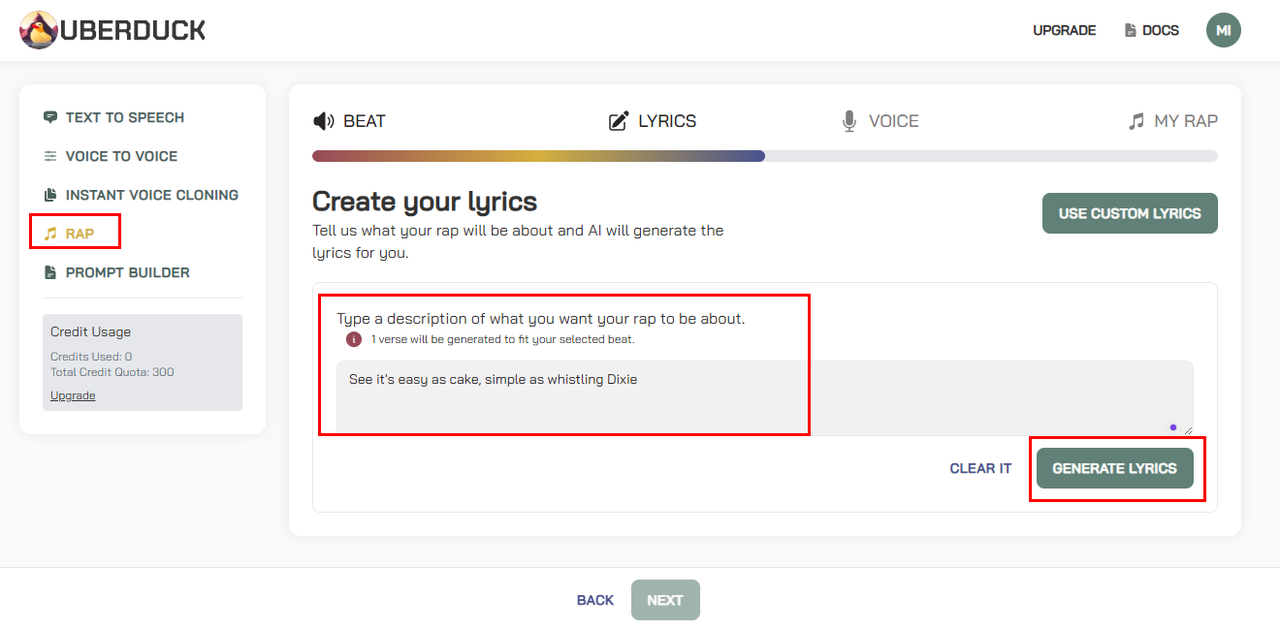Click the Lyrics pencil edit icon
Screen dimensions: 1280x629
pos(619,121)
